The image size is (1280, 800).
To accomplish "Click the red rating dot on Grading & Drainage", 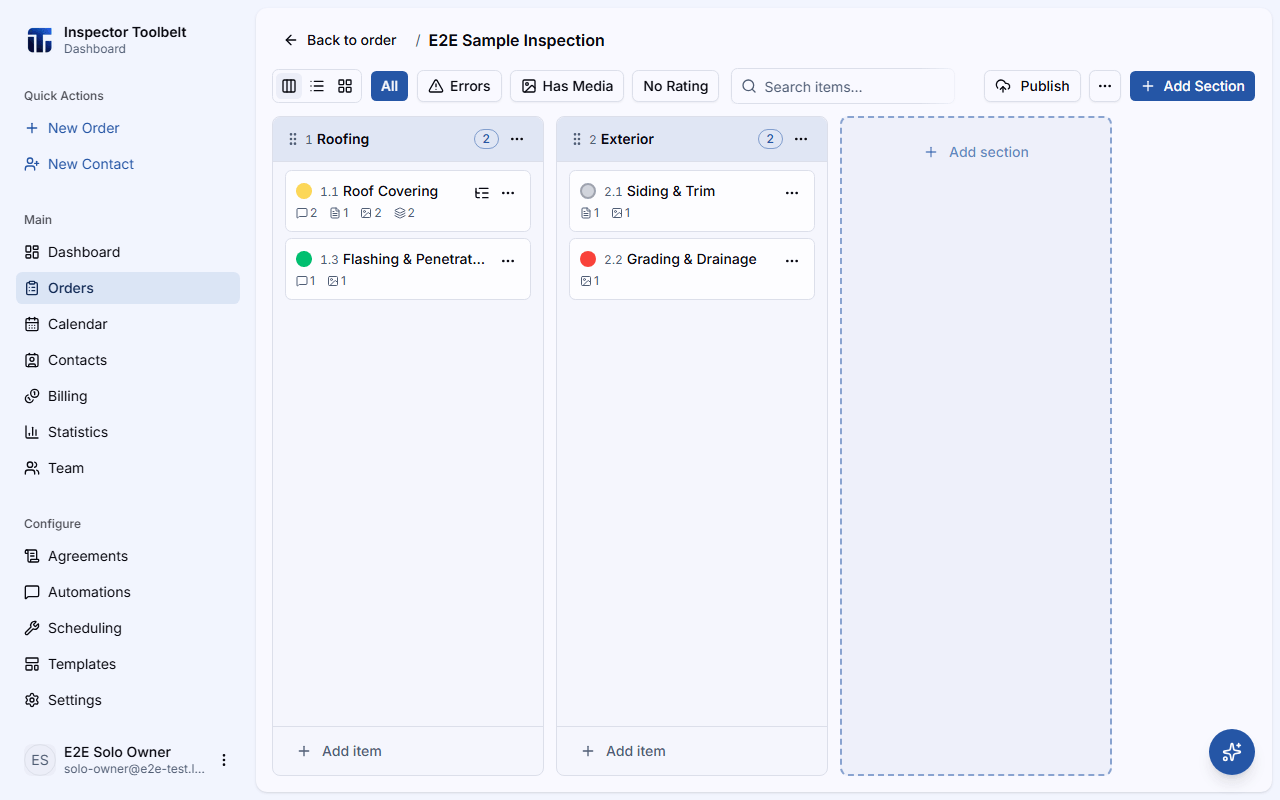I will (x=588, y=259).
